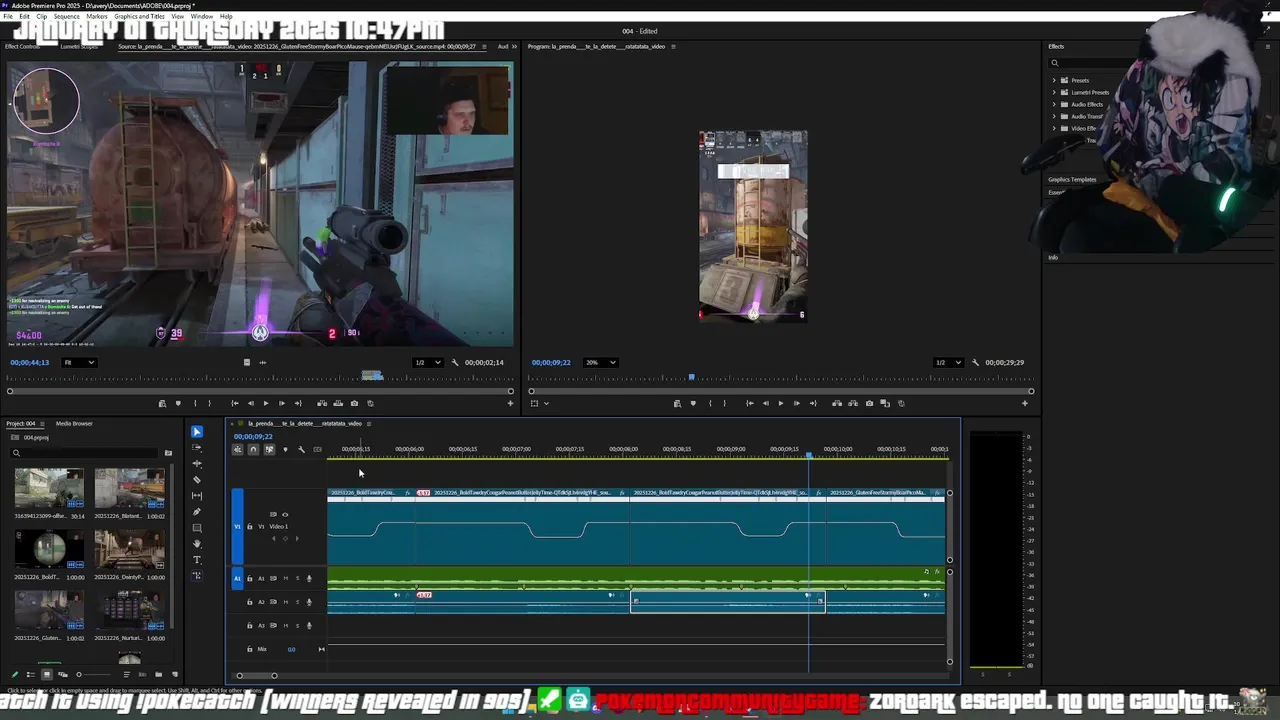
Task: Open Source monitor zoom Fit dropdown
Action: (x=79, y=363)
